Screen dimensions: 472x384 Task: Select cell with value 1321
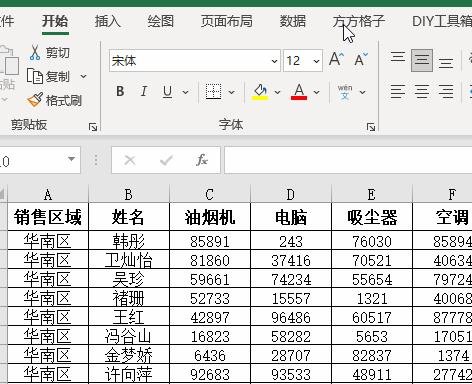click(372, 298)
